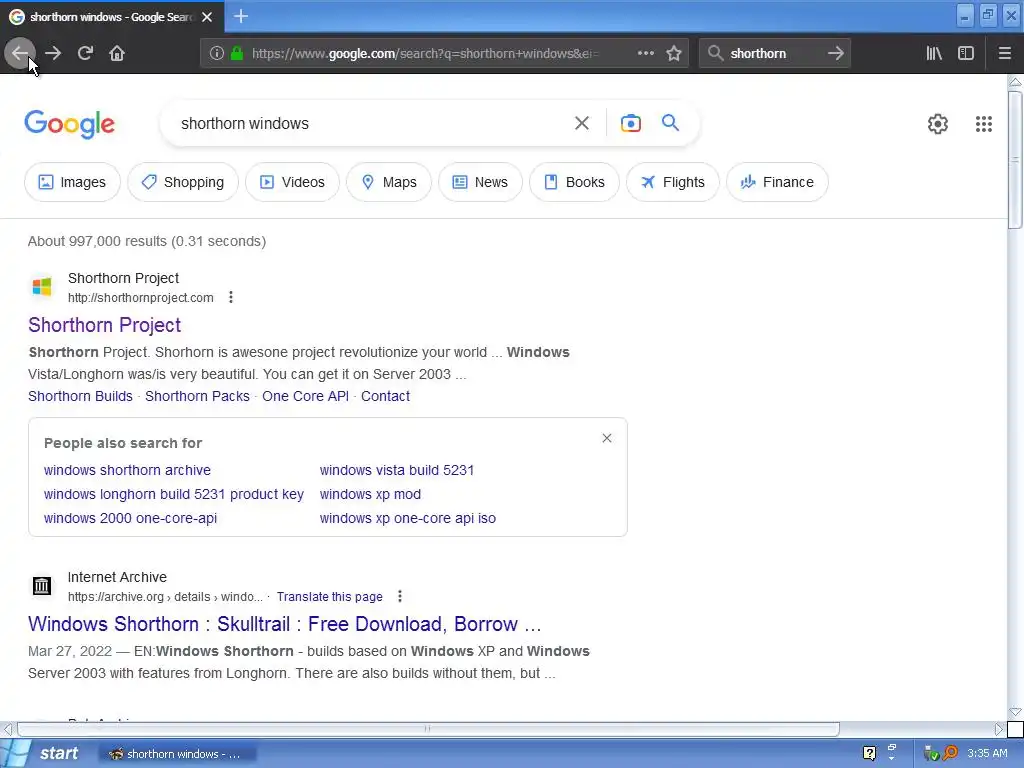Click scroll right arrow of horizontal scrollbar
The width and height of the screenshot is (1024, 768).
coord(999,729)
